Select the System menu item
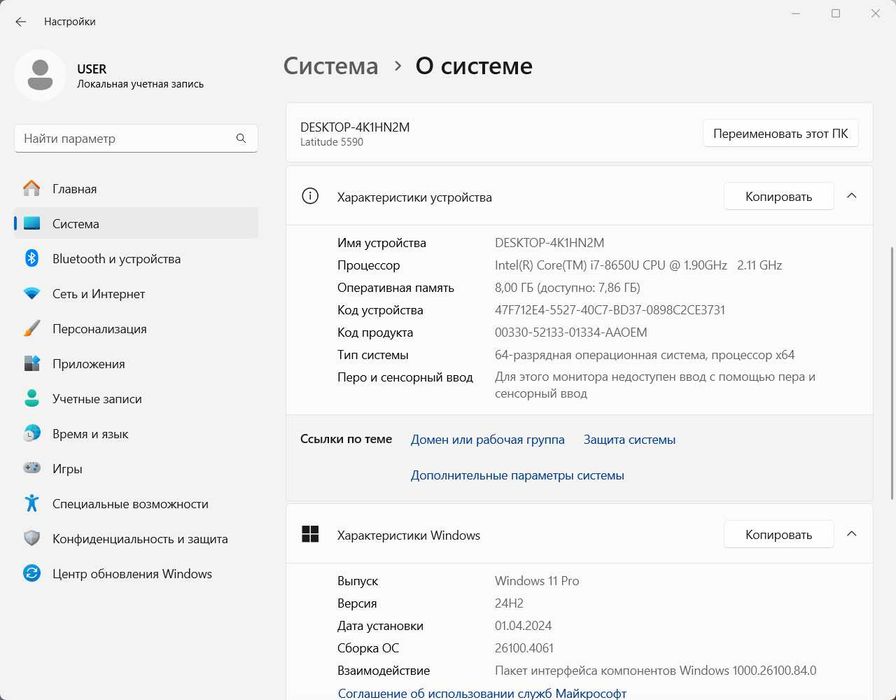The height and width of the screenshot is (700, 896). click(x=76, y=224)
